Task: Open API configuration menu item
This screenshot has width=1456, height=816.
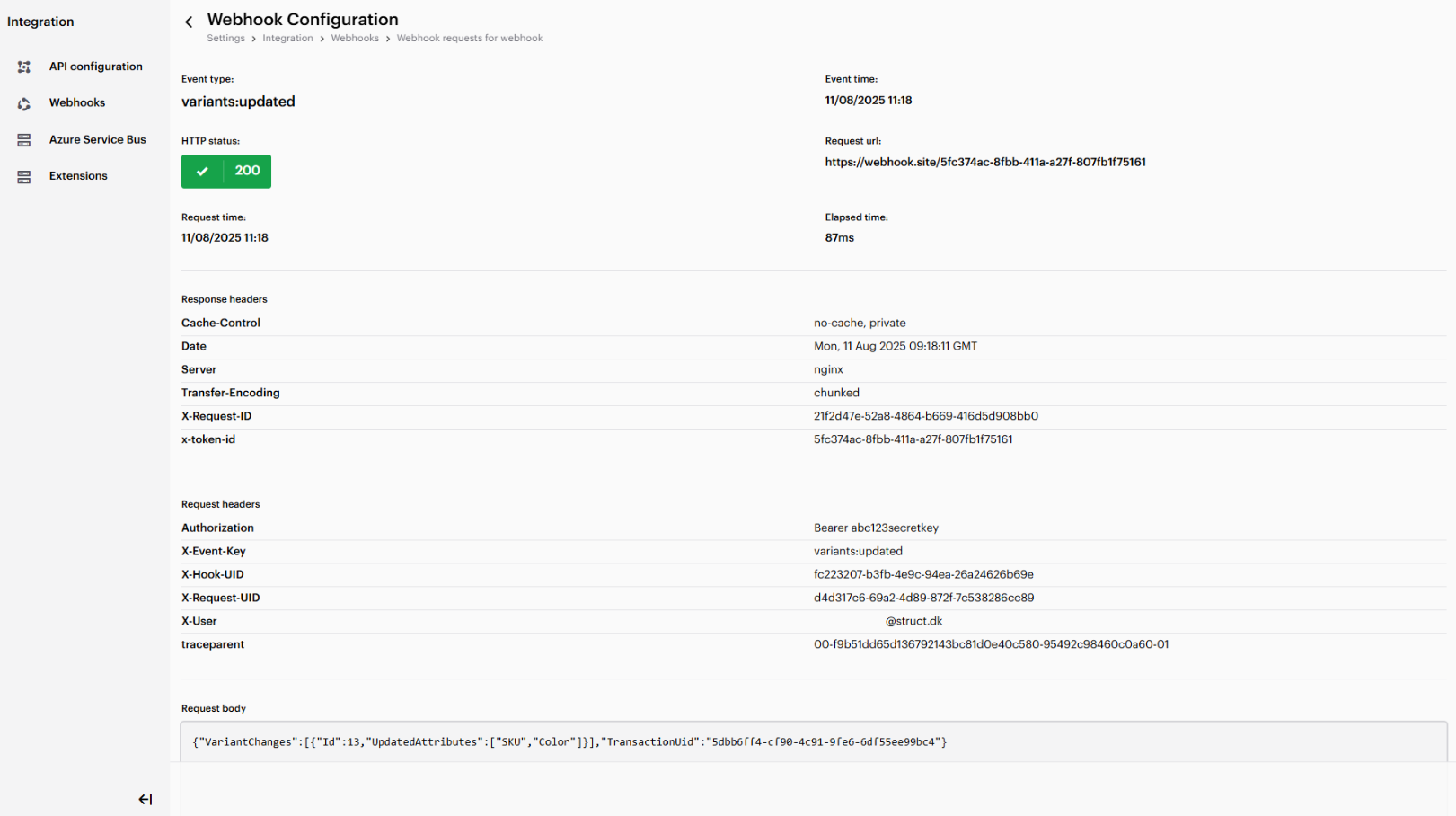Action: pyautogui.click(x=95, y=67)
